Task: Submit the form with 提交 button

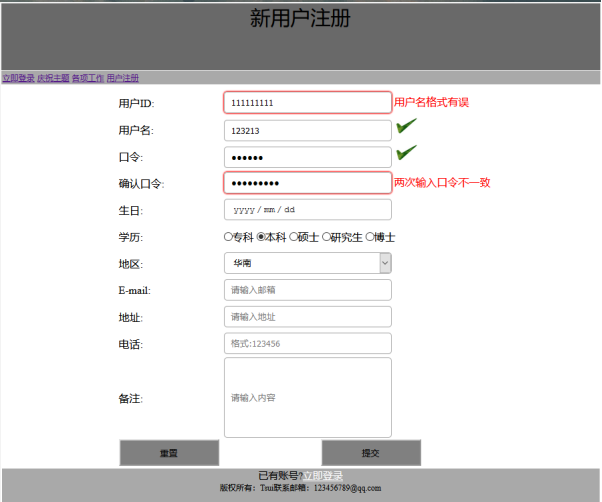Action: coord(371,453)
